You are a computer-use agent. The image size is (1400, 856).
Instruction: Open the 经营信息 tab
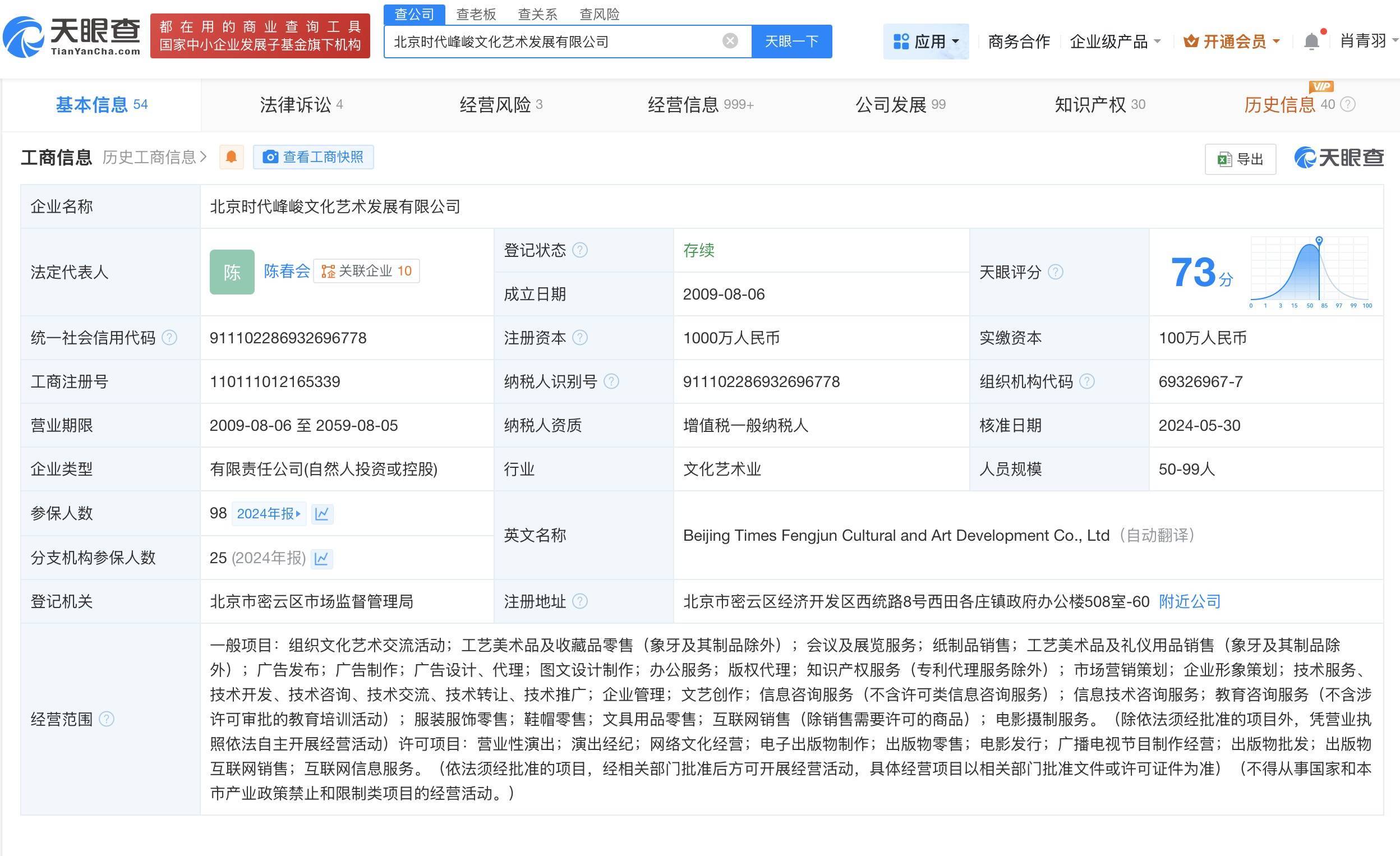tap(701, 104)
